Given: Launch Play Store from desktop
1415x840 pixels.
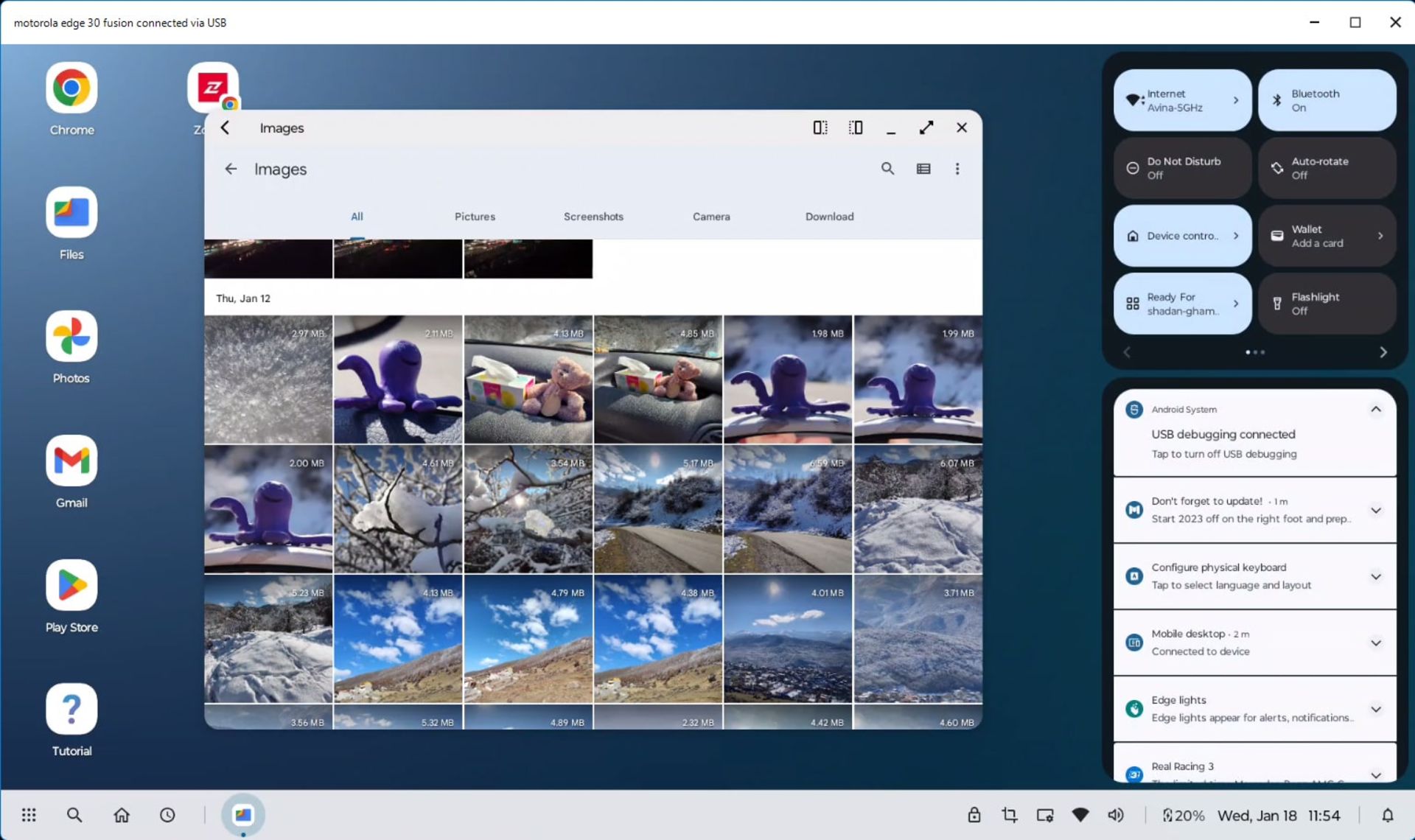Looking at the screenshot, I should (71, 585).
